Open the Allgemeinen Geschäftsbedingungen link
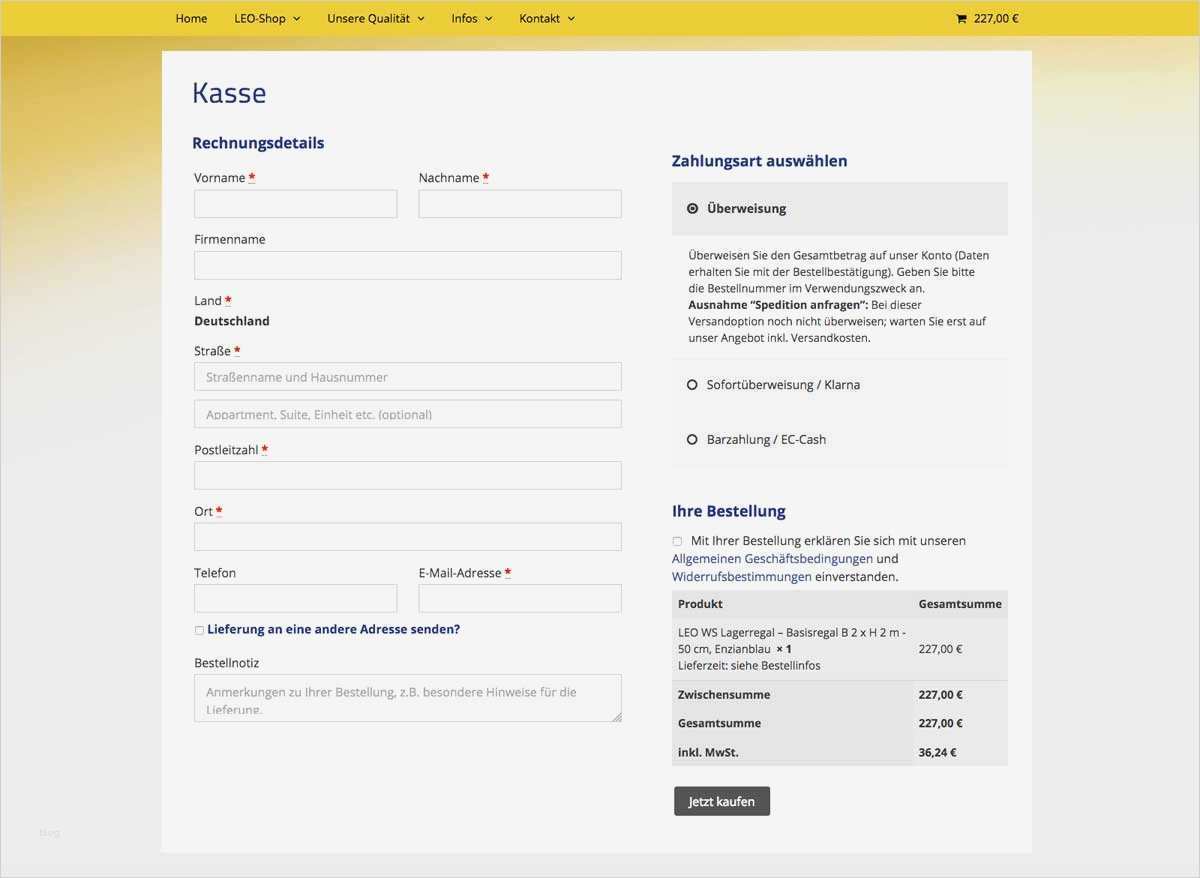Image resolution: width=1200 pixels, height=878 pixels. pos(774,558)
